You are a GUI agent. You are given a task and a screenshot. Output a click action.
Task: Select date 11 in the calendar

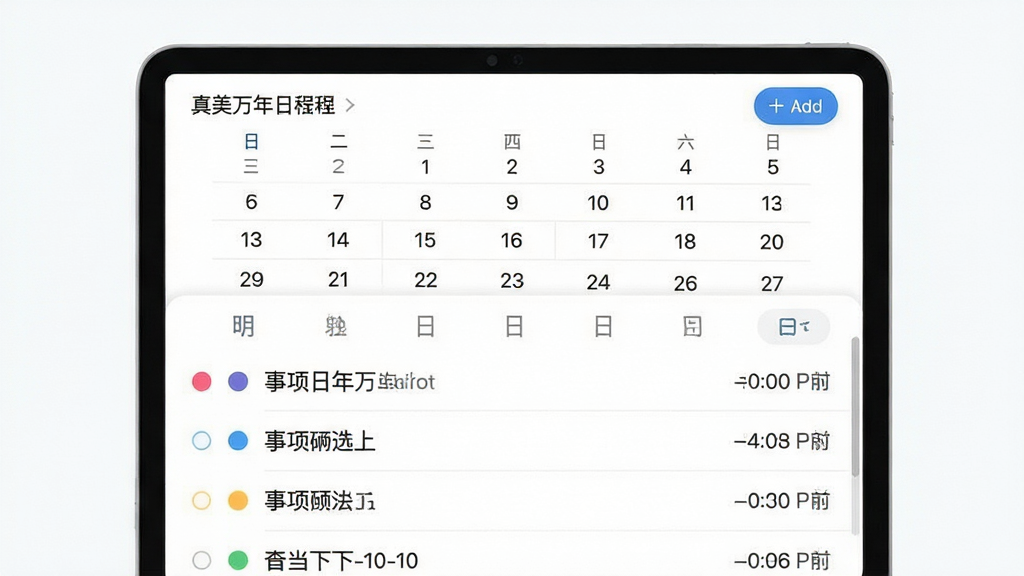(x=685, y=204)
